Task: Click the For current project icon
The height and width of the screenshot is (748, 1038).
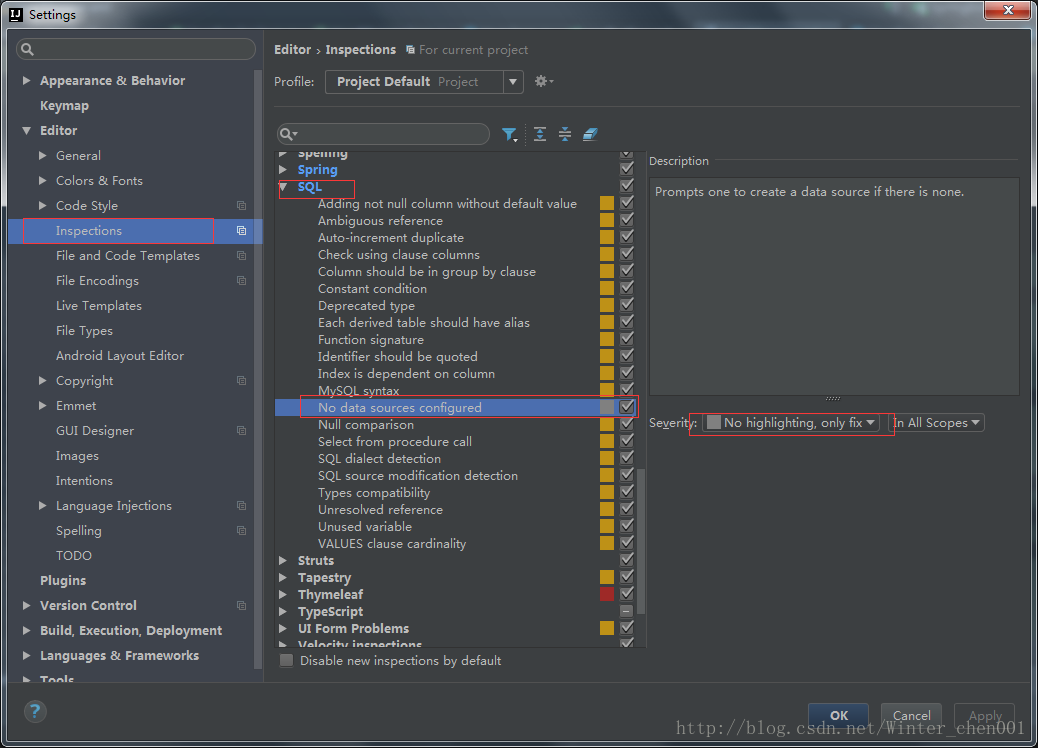Action: (x=410, y=50)
